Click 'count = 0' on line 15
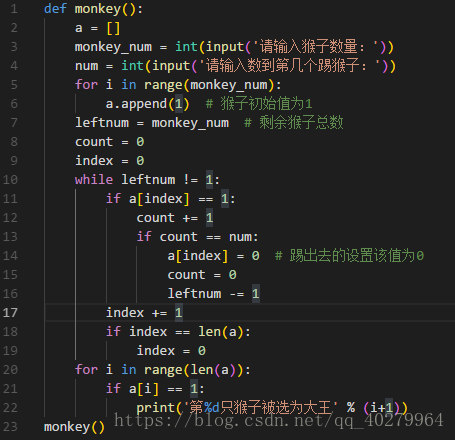The image size is (455, 440). point(202,275)
